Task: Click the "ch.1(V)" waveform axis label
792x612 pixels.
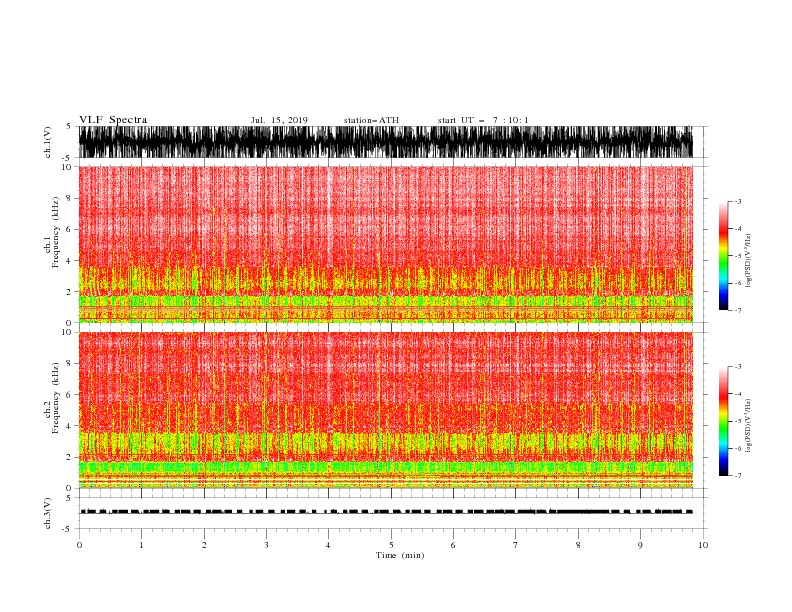Action: [x=48, y=142]
